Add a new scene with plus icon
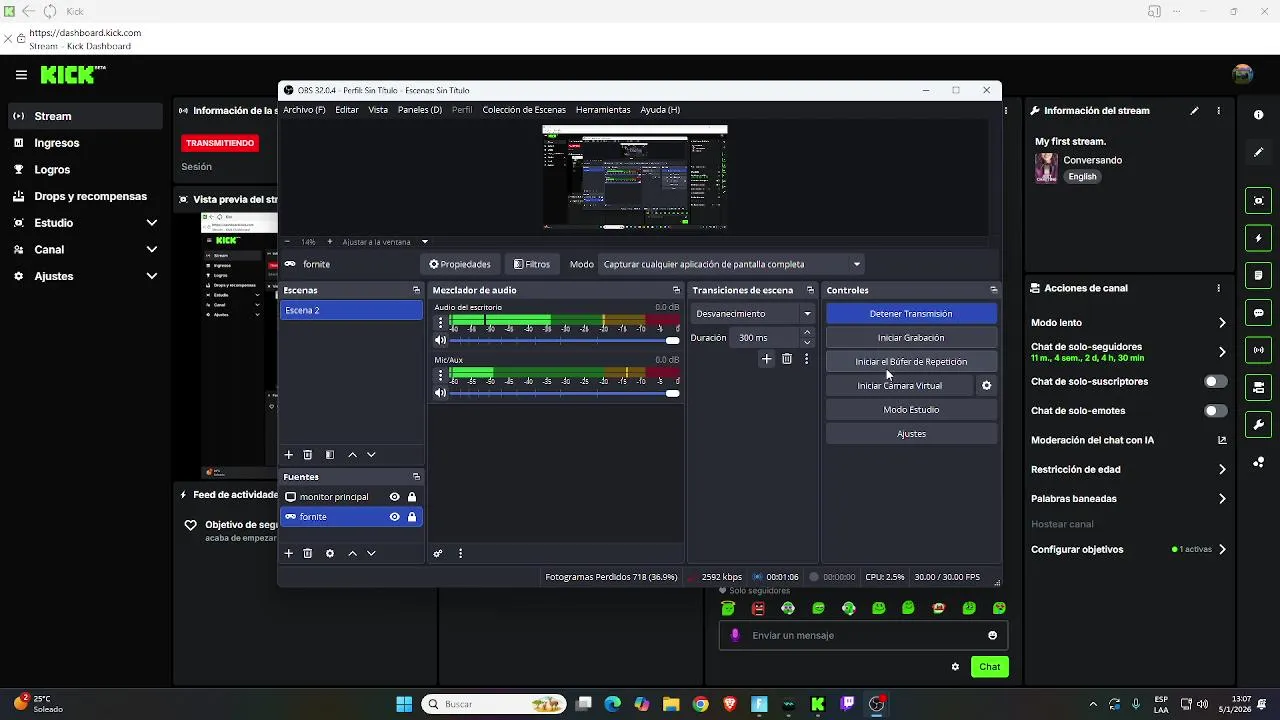The width and height of the screenshot is (1280, 720). tap(289, 455)
